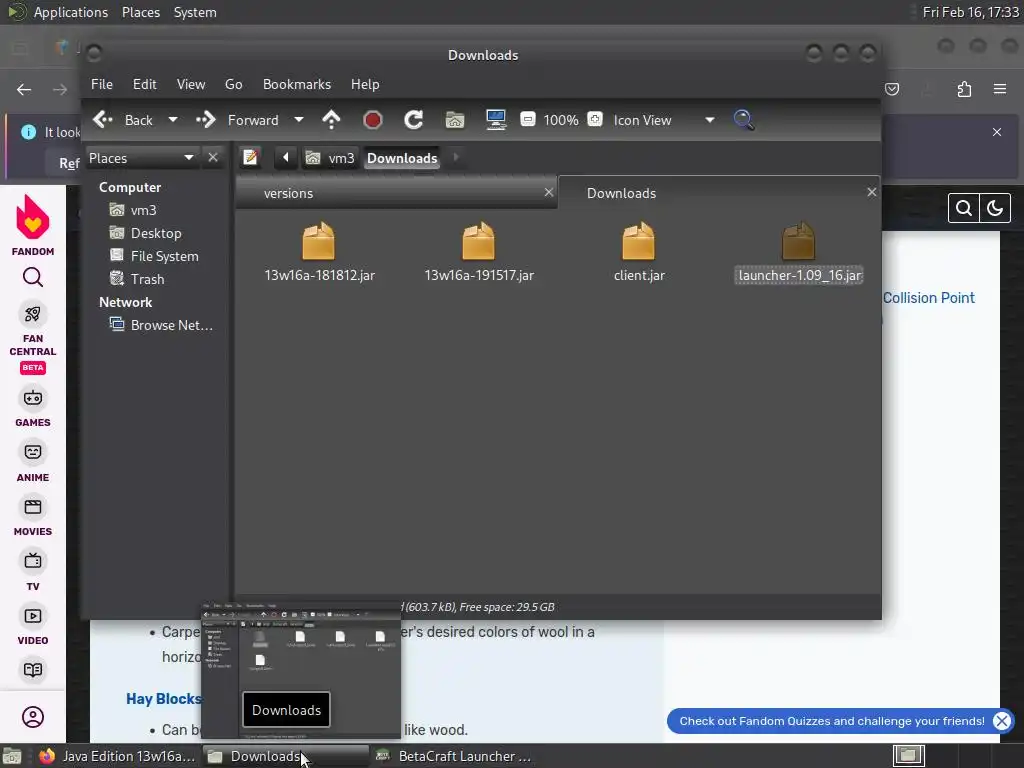Close the versions tab
Screen dimensions: 1024x768
point(549,192)
